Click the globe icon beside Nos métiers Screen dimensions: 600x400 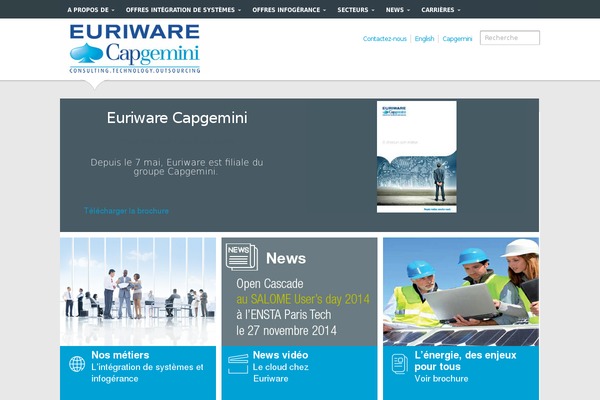77,364
